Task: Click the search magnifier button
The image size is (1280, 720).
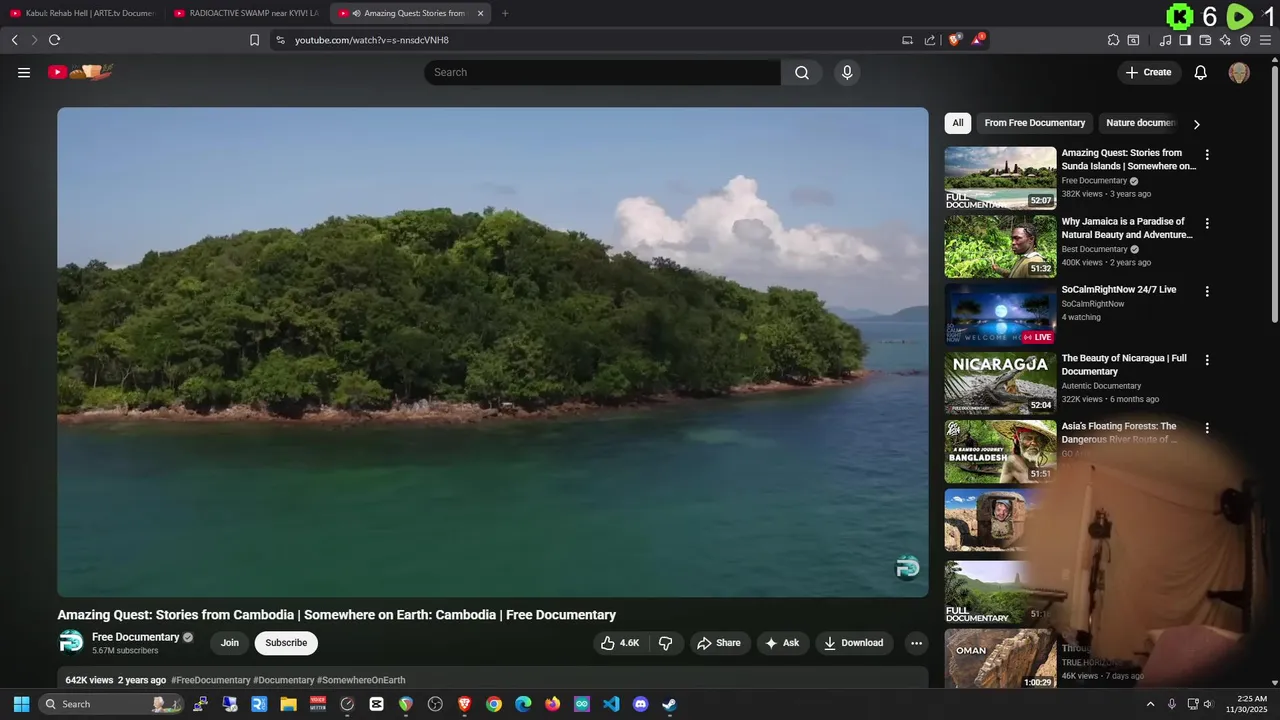Action: pos(802,72)
